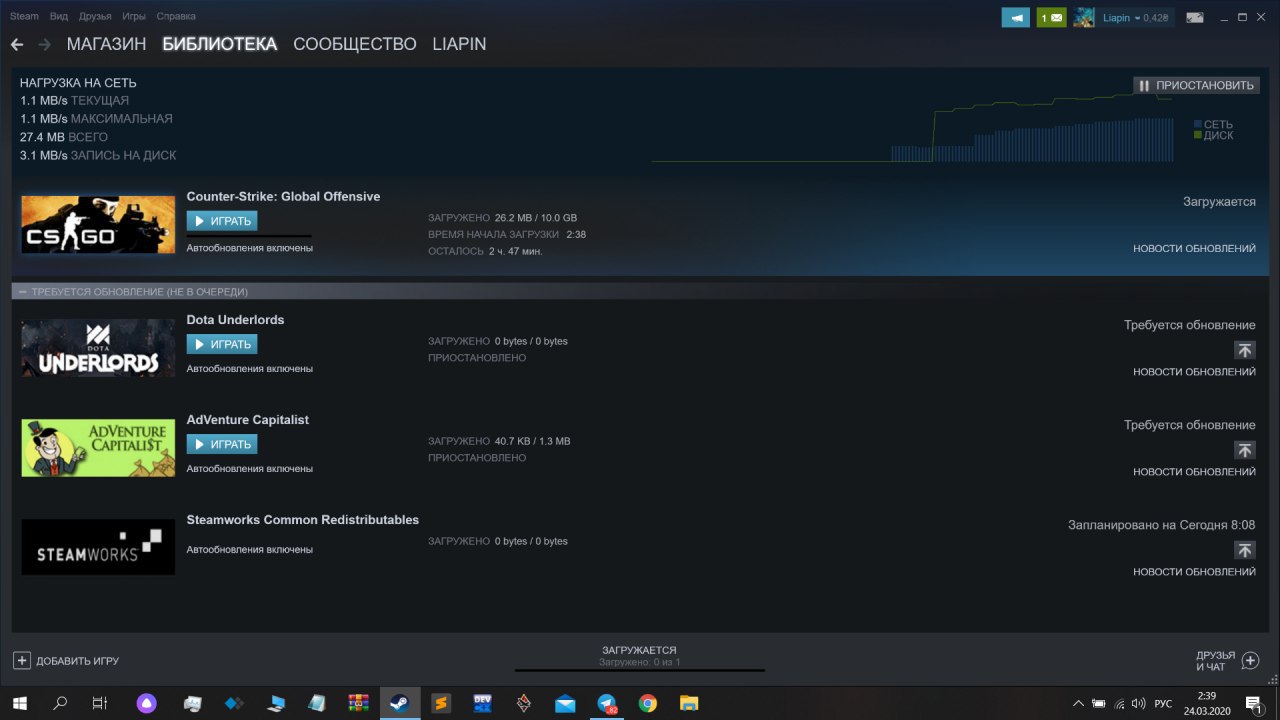1280x720 pixels.
Task: Click the СЕТЬ graph legend entry
Action: pyautogui.click(x=1212, y=125)
